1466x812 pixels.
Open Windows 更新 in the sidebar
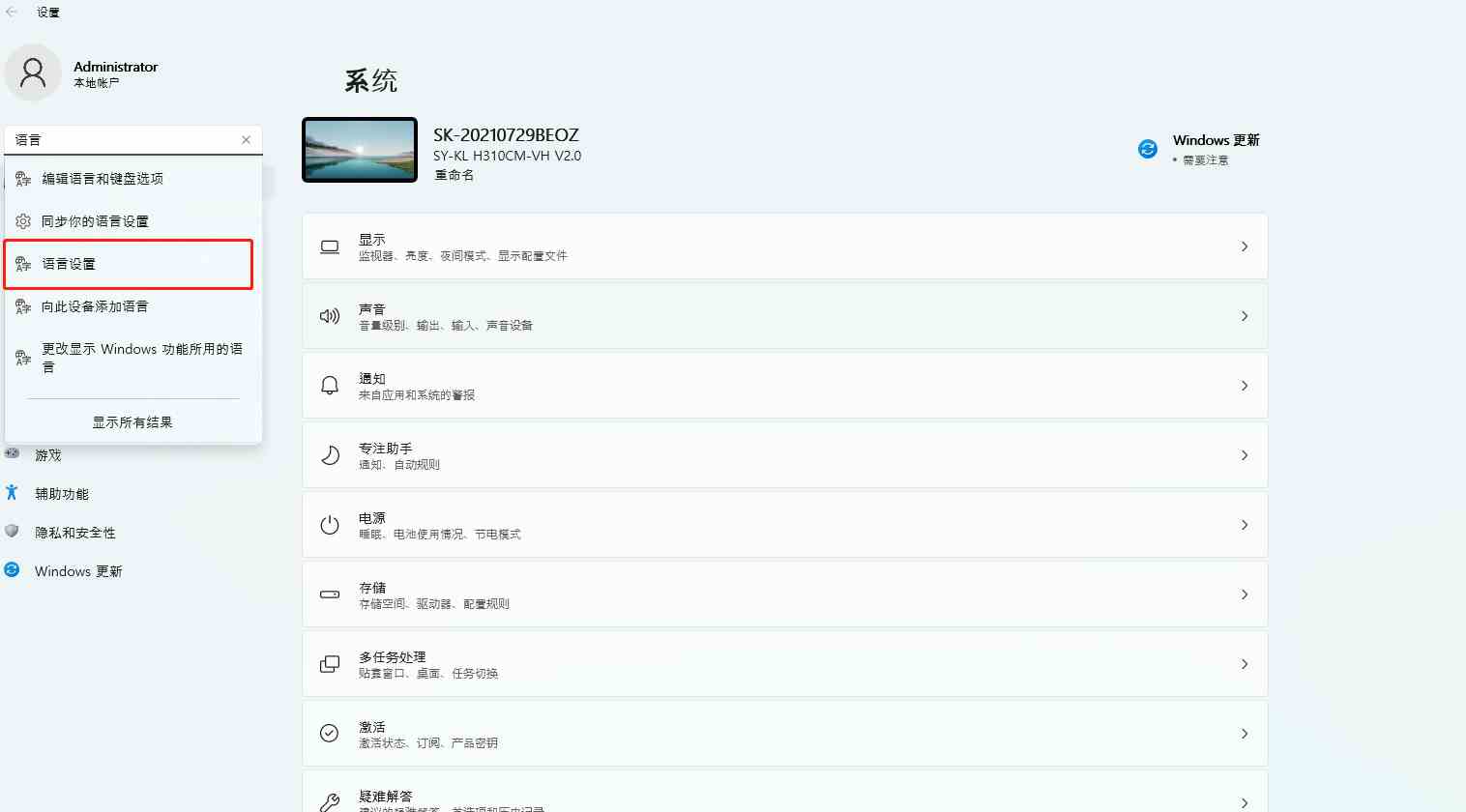78,571
